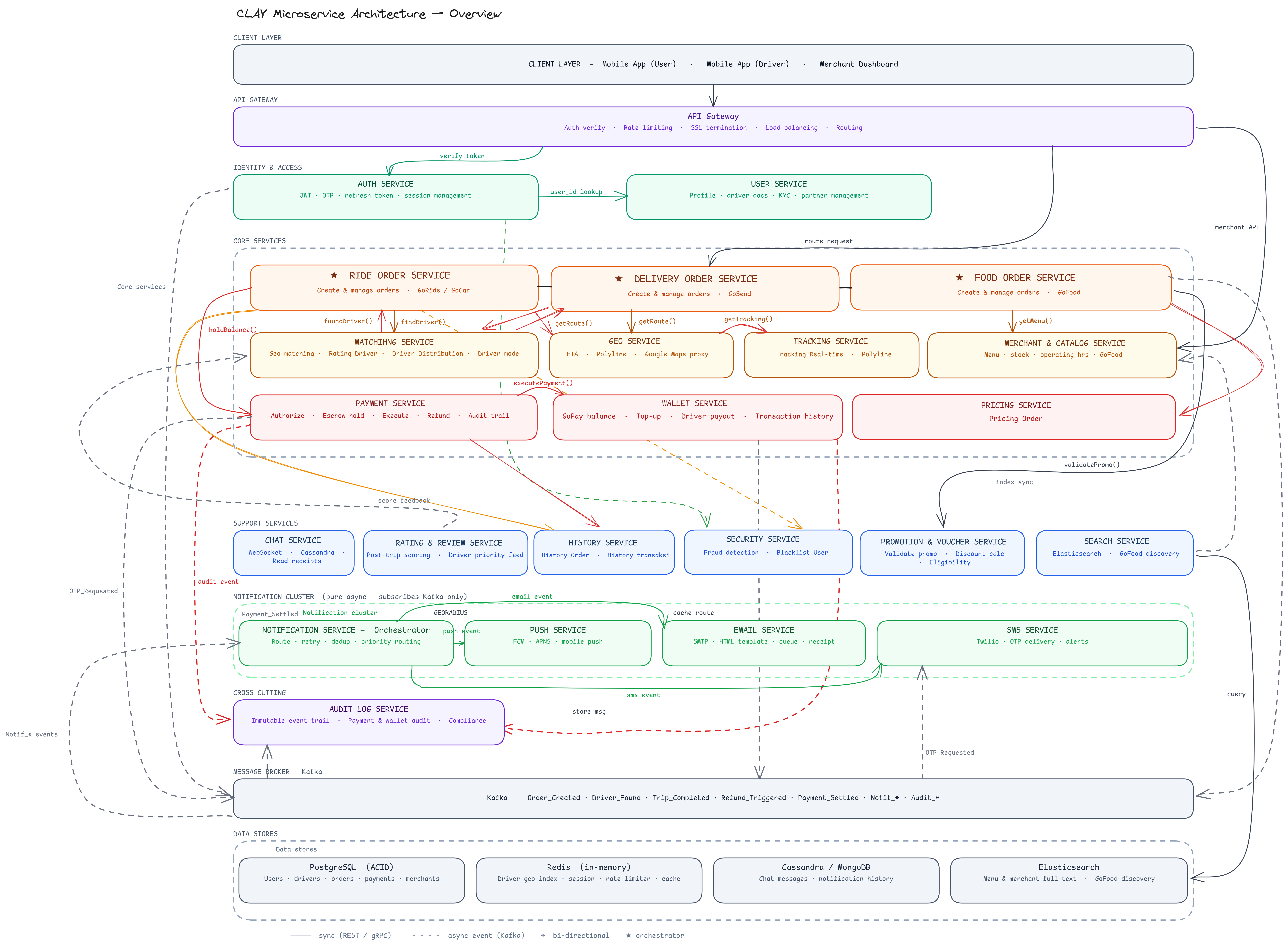
Task: Select the EMAIL SERVICE box
Action: pyautogui.click(x=764, y=643)
